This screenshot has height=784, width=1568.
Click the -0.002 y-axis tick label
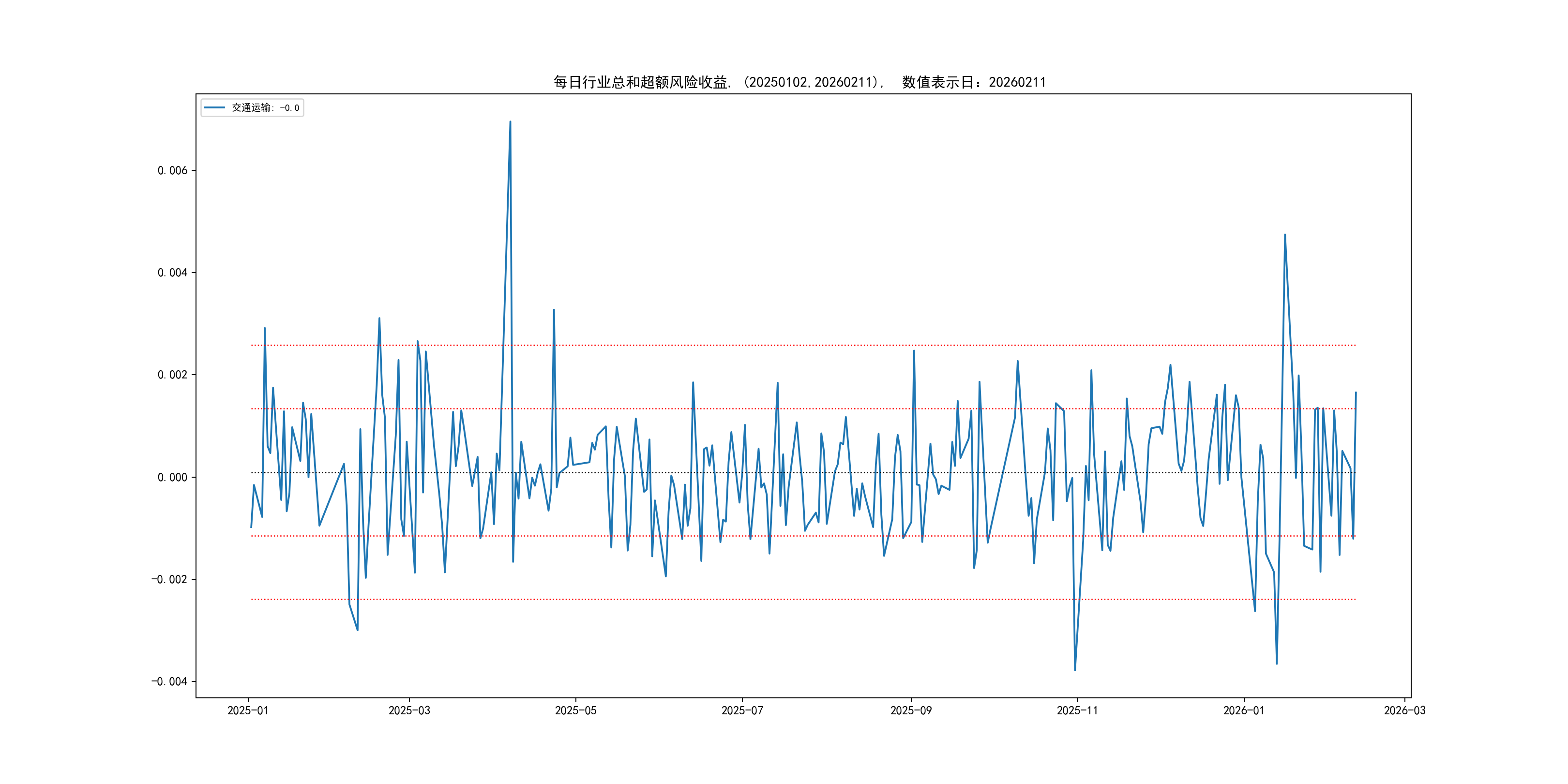(x=169, y=579)
